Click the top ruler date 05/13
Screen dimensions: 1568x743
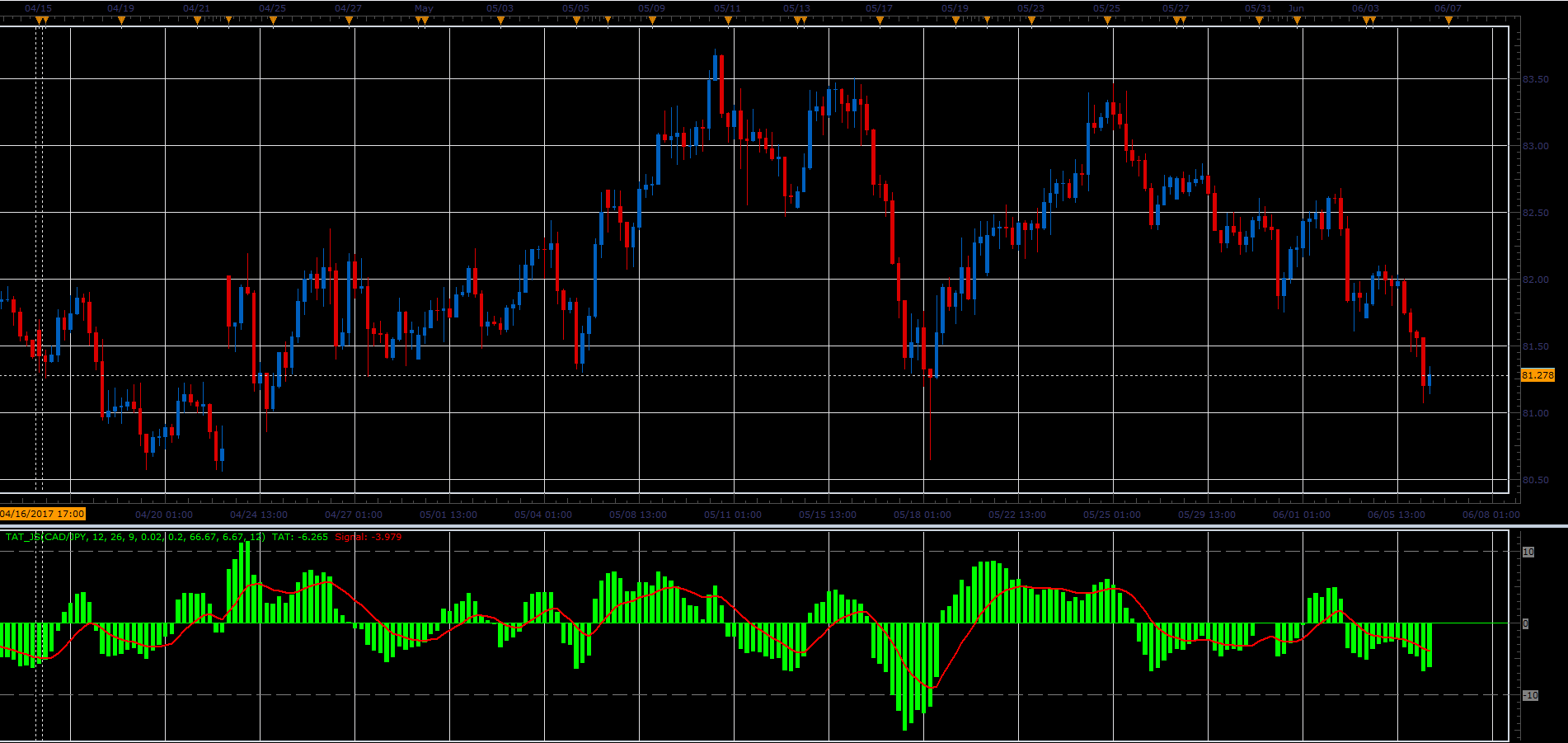[796, 8]
